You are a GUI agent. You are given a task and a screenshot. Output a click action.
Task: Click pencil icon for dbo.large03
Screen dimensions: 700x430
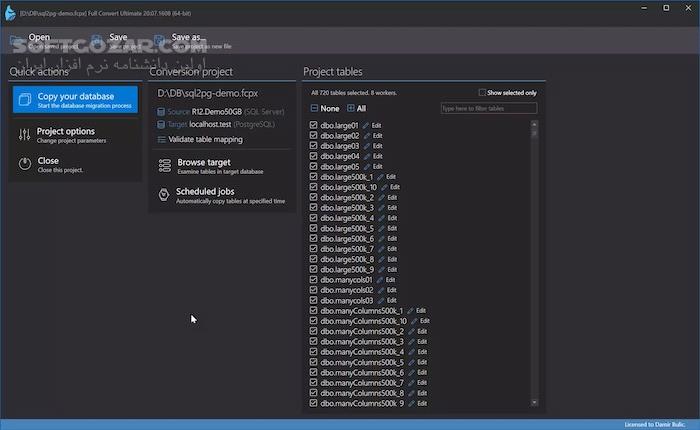(367, 146)
